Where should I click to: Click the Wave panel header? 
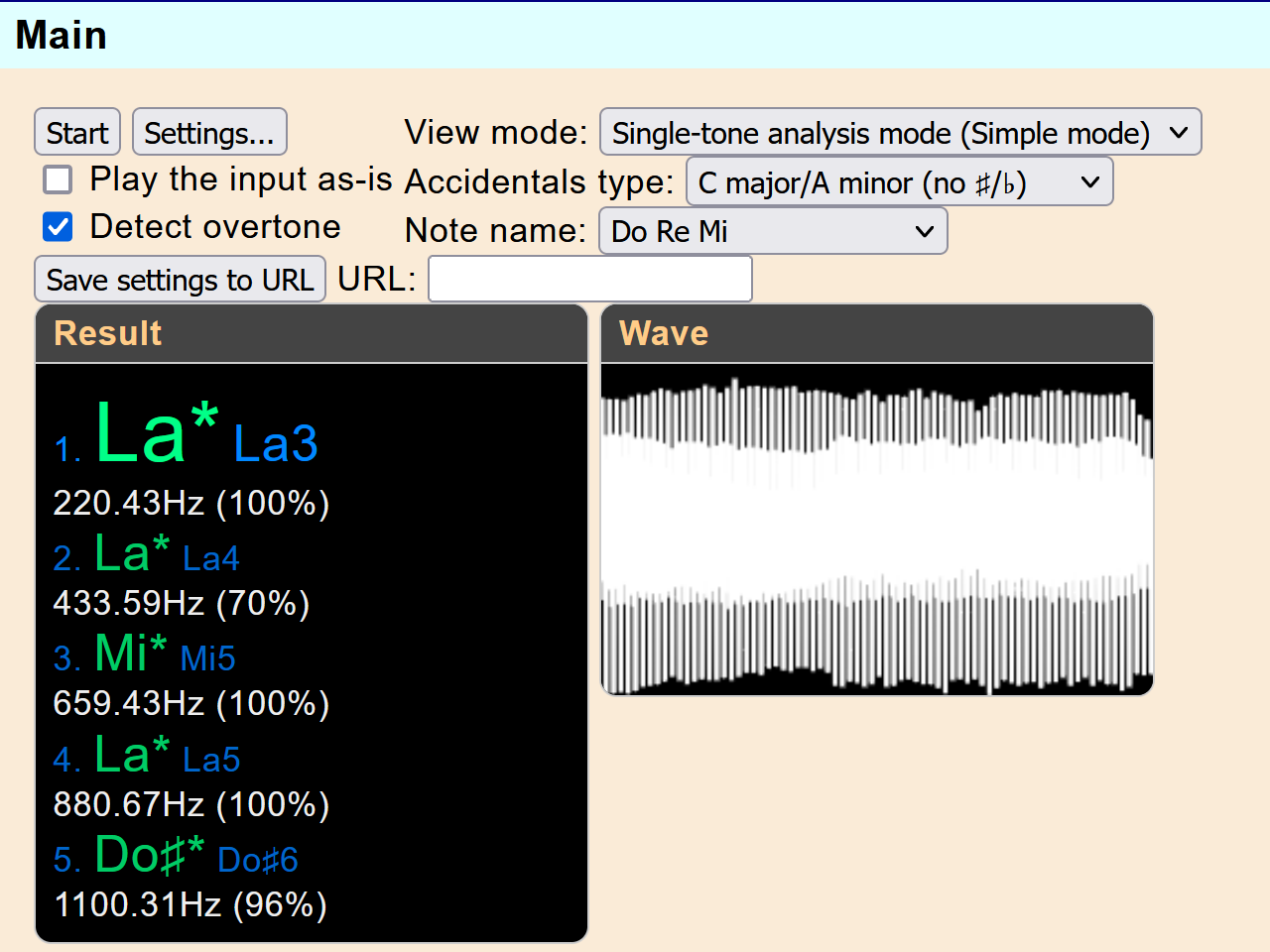click(x=664, y=333)
